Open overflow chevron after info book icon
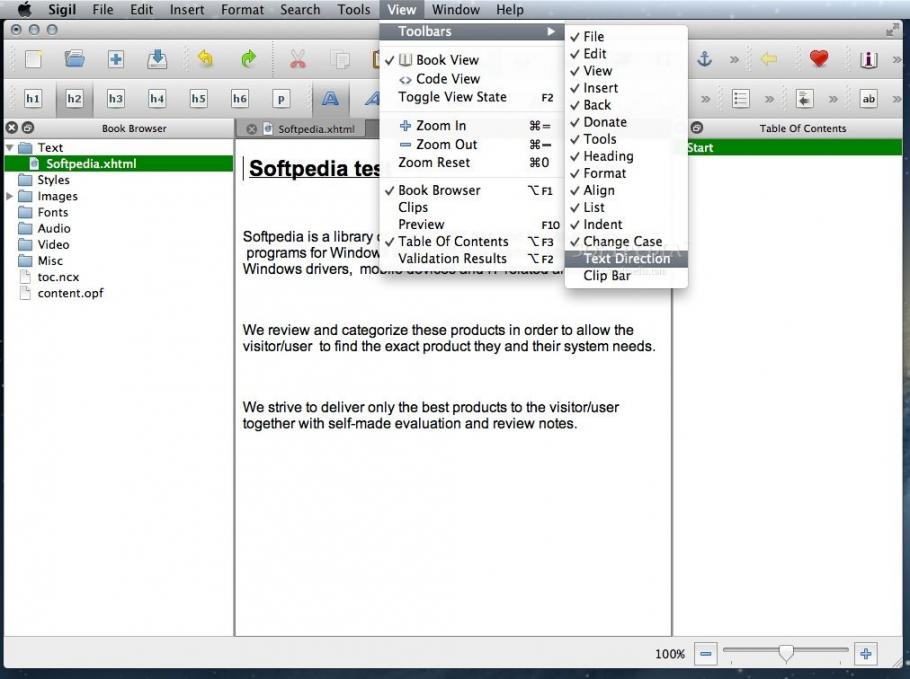This screenshot has width=910, height=679. point(897,59)
